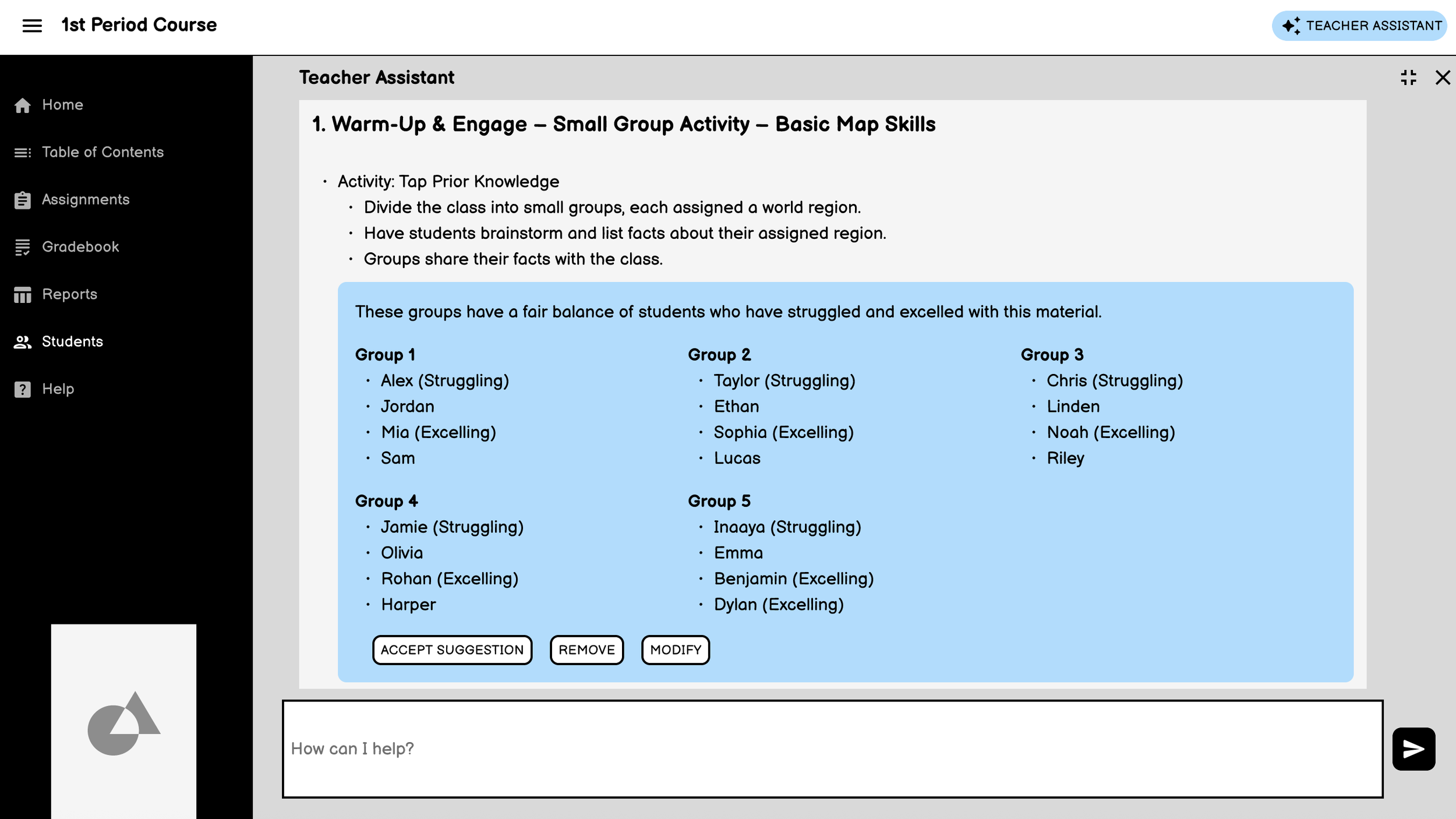The image size is (1456, 819).
Task: Click the gray shapes thumbnail image
Action: click(x=123, y=721)
